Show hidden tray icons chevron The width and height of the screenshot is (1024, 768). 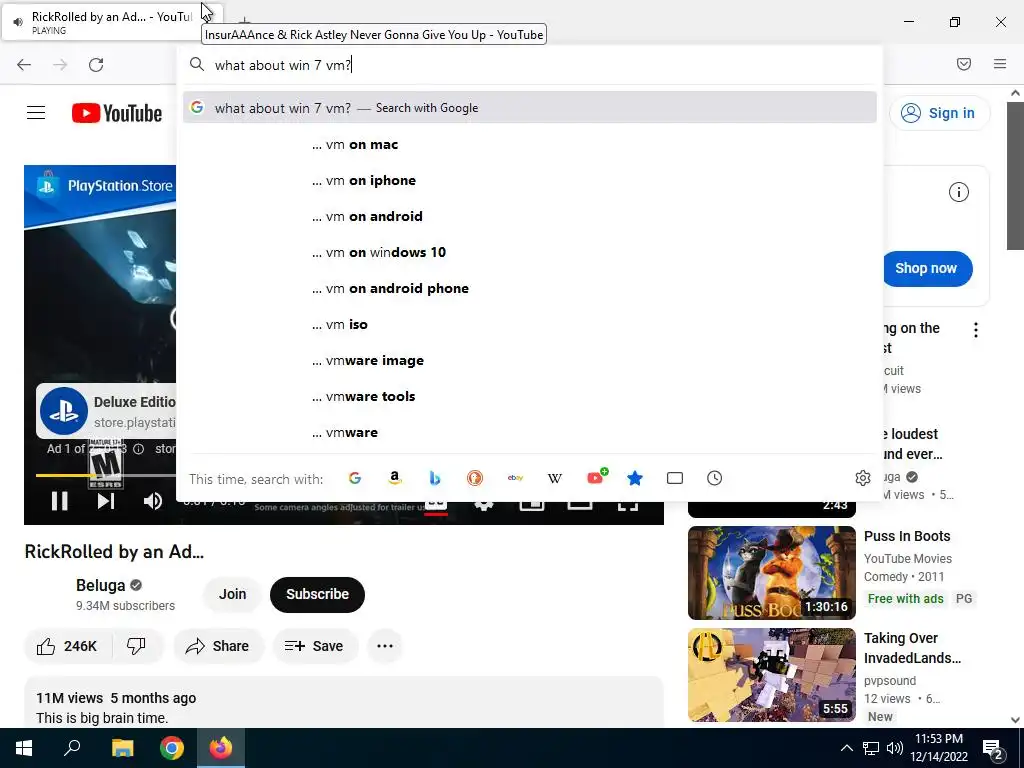tap(846, 748)
